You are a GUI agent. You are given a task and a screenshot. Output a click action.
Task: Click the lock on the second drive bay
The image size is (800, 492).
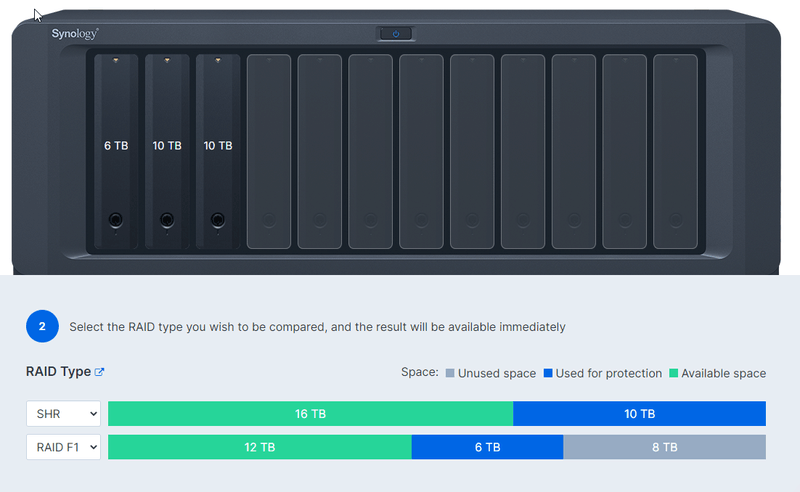[x=167, y=218]
